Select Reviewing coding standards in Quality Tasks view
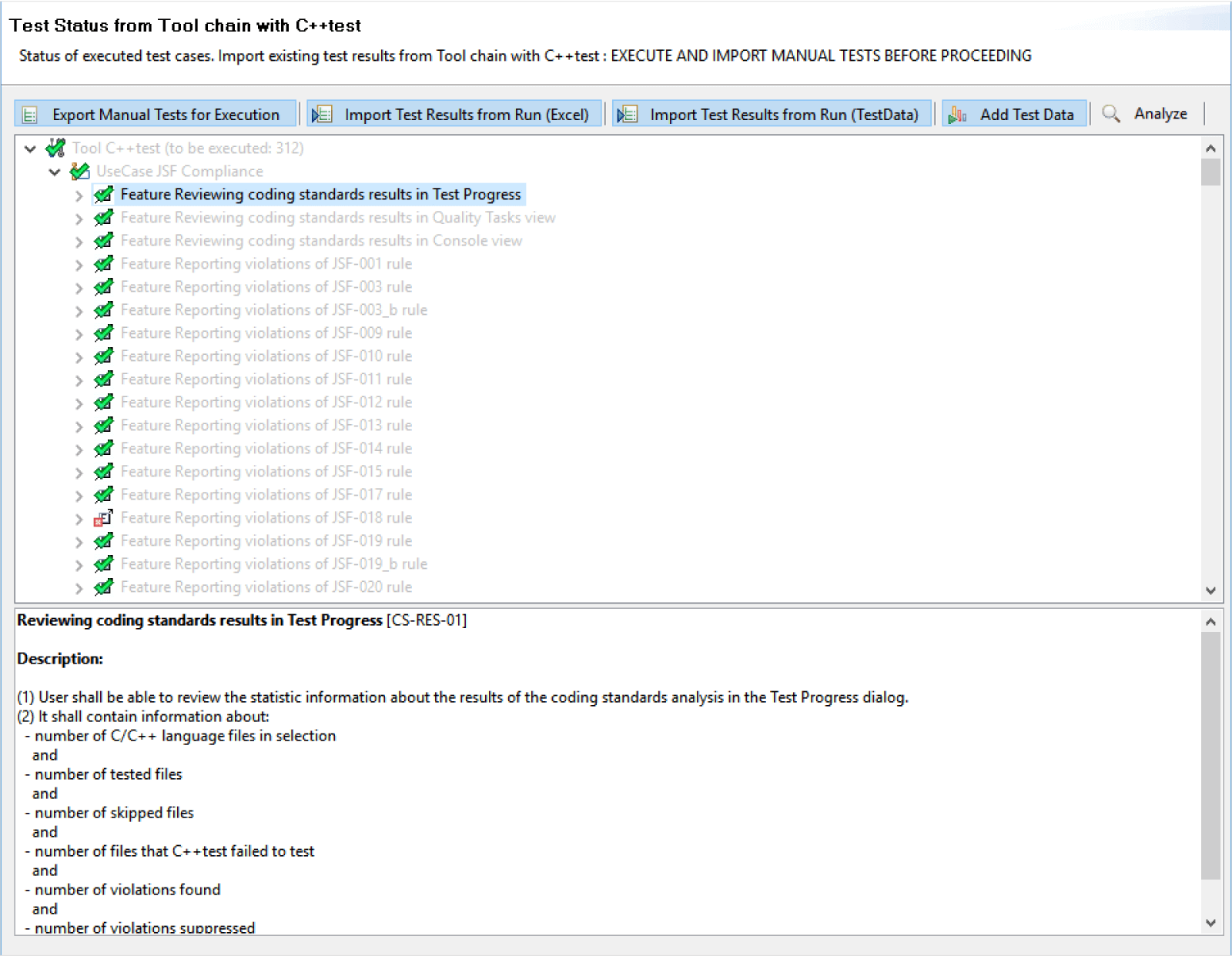Viewport: 1232px width, 956px height. point(337,218)
